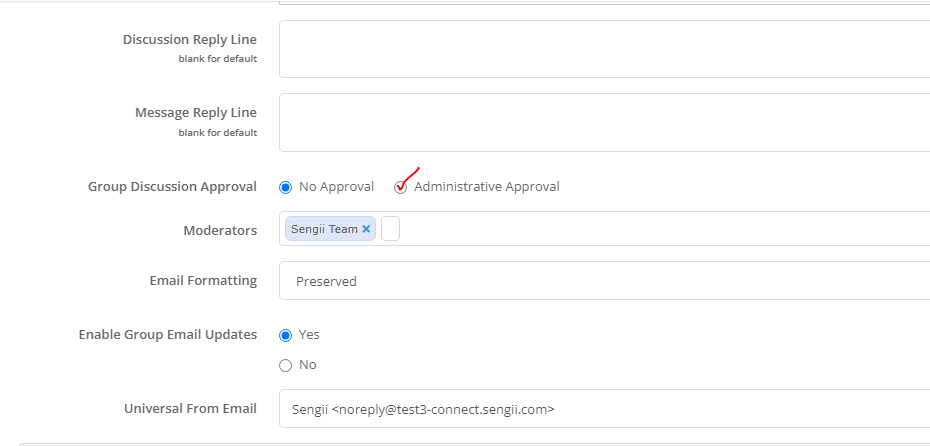Edit the Universal From Email field
This screenshot has width=930, height=446.
(x=604, y=409)
